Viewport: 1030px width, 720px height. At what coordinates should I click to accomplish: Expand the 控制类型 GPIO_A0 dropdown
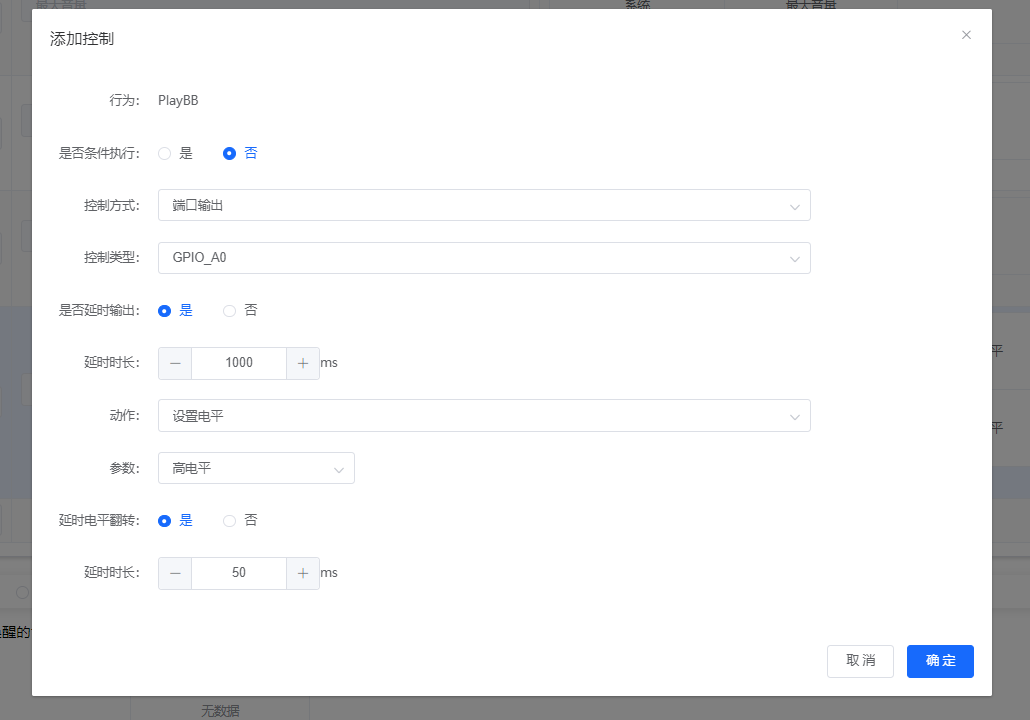click(483, 258)
